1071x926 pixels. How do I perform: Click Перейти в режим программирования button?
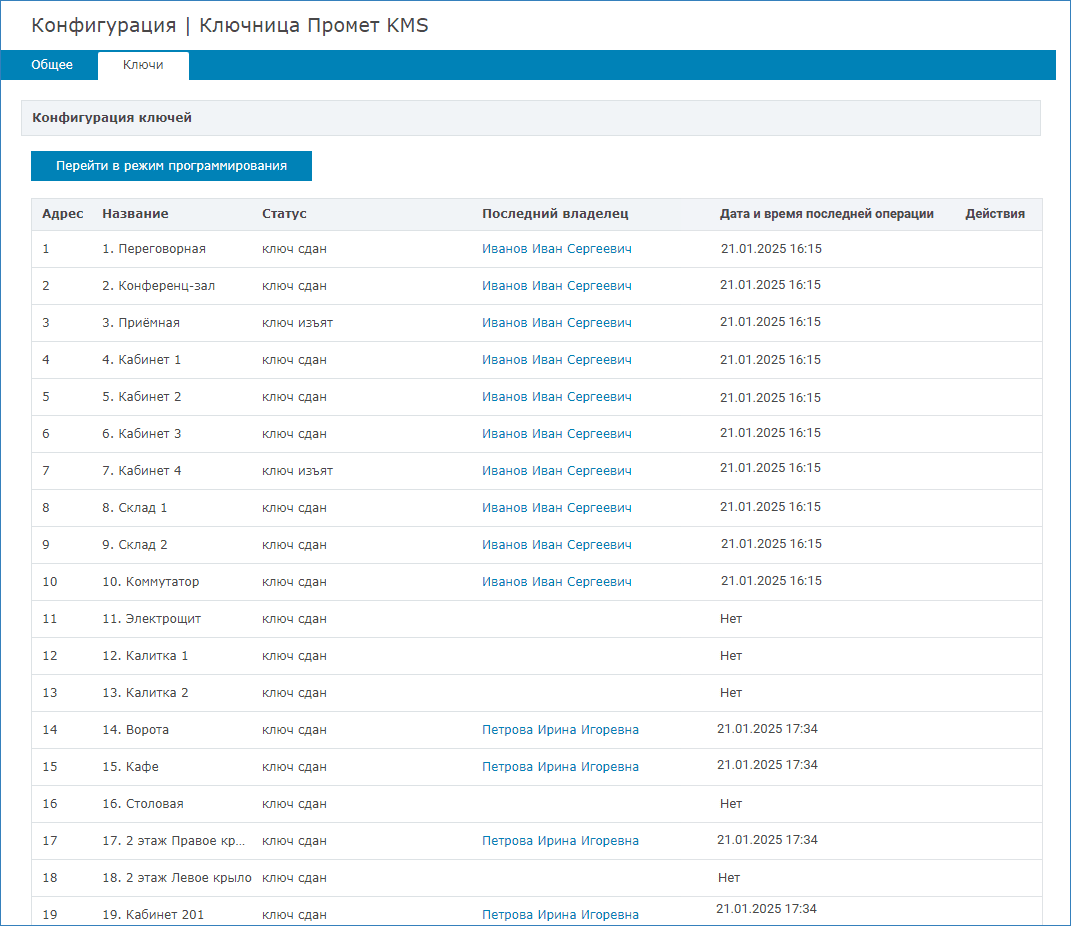[x=171, y=166]
